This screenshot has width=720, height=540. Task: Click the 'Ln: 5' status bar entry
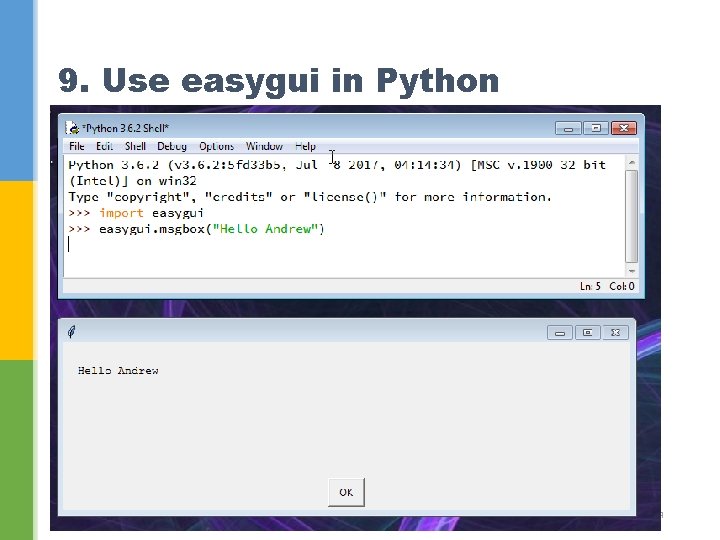click(590, 286)
